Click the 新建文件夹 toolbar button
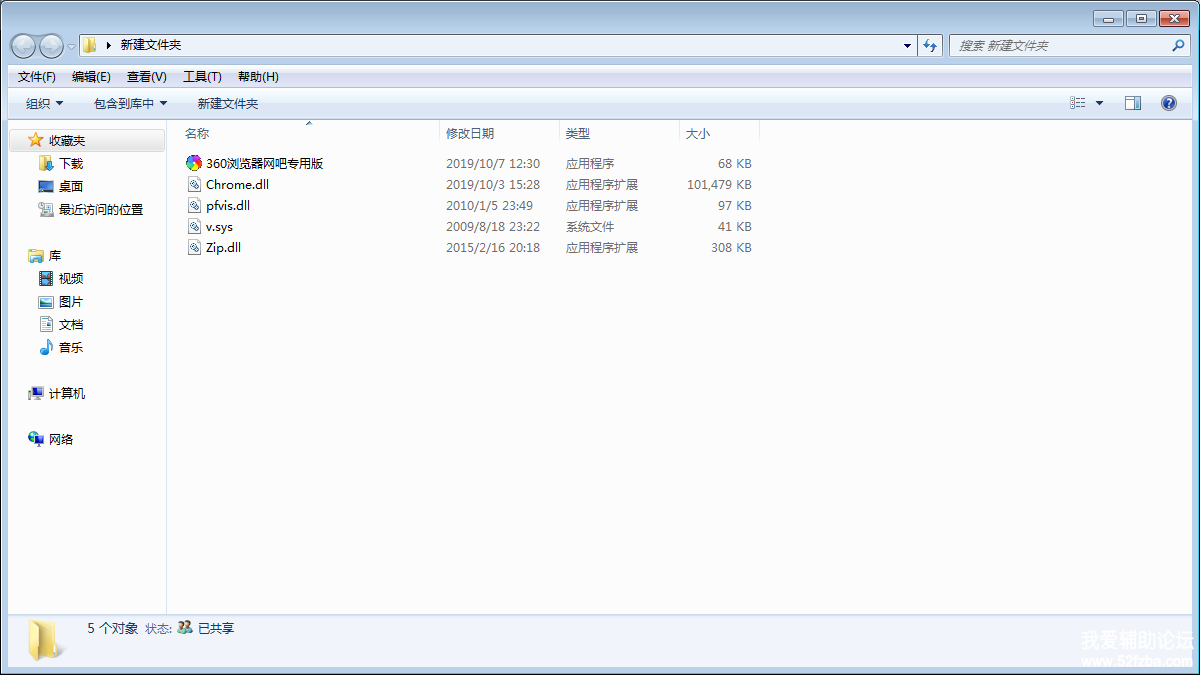The image size is (1200, 675). [x=227, y=103]
